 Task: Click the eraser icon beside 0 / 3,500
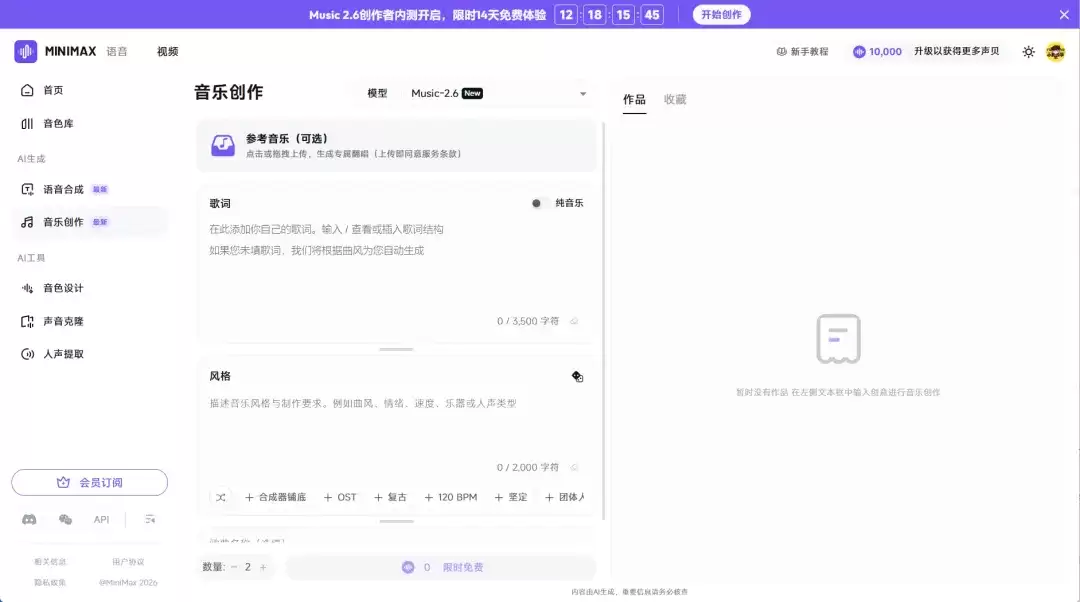[x=574, y=321]
